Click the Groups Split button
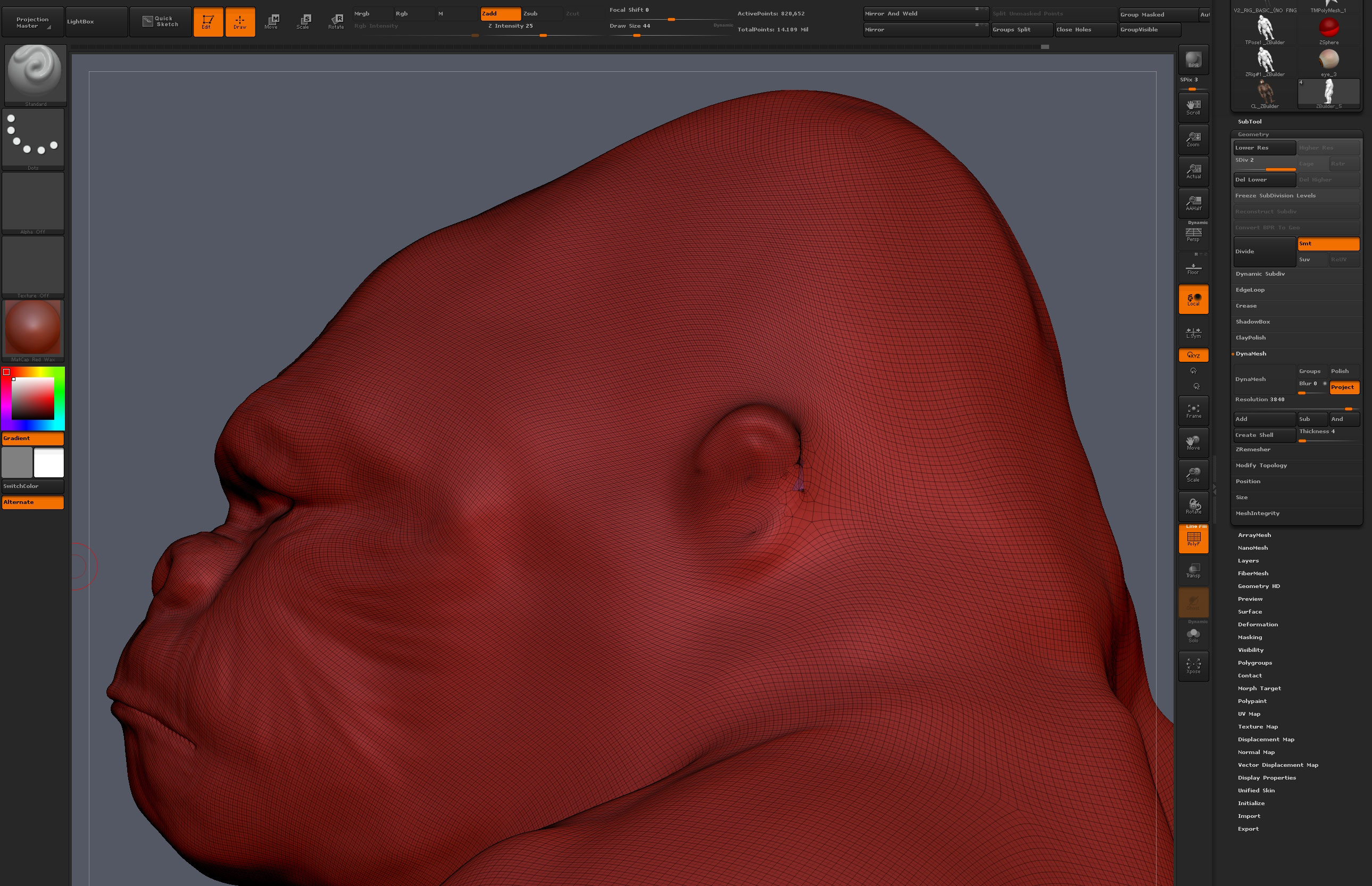The width and height of the screenshot is (1372, 886). (x=1022, y=30)
